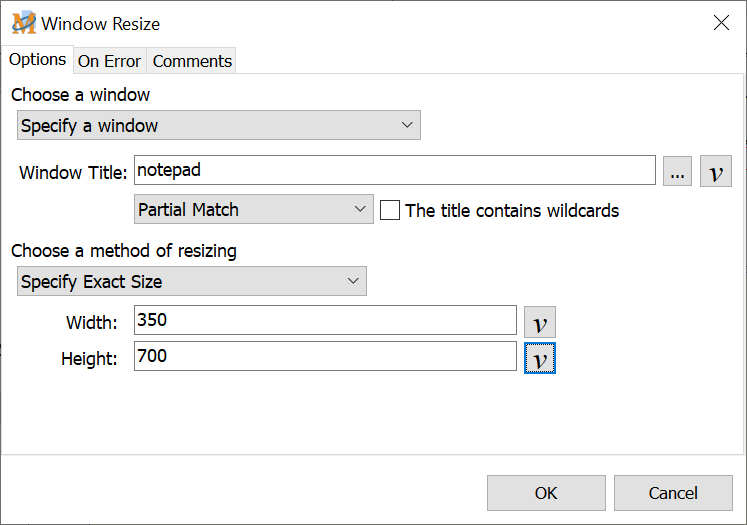Click the Width field showing 350

coord(325,321)
